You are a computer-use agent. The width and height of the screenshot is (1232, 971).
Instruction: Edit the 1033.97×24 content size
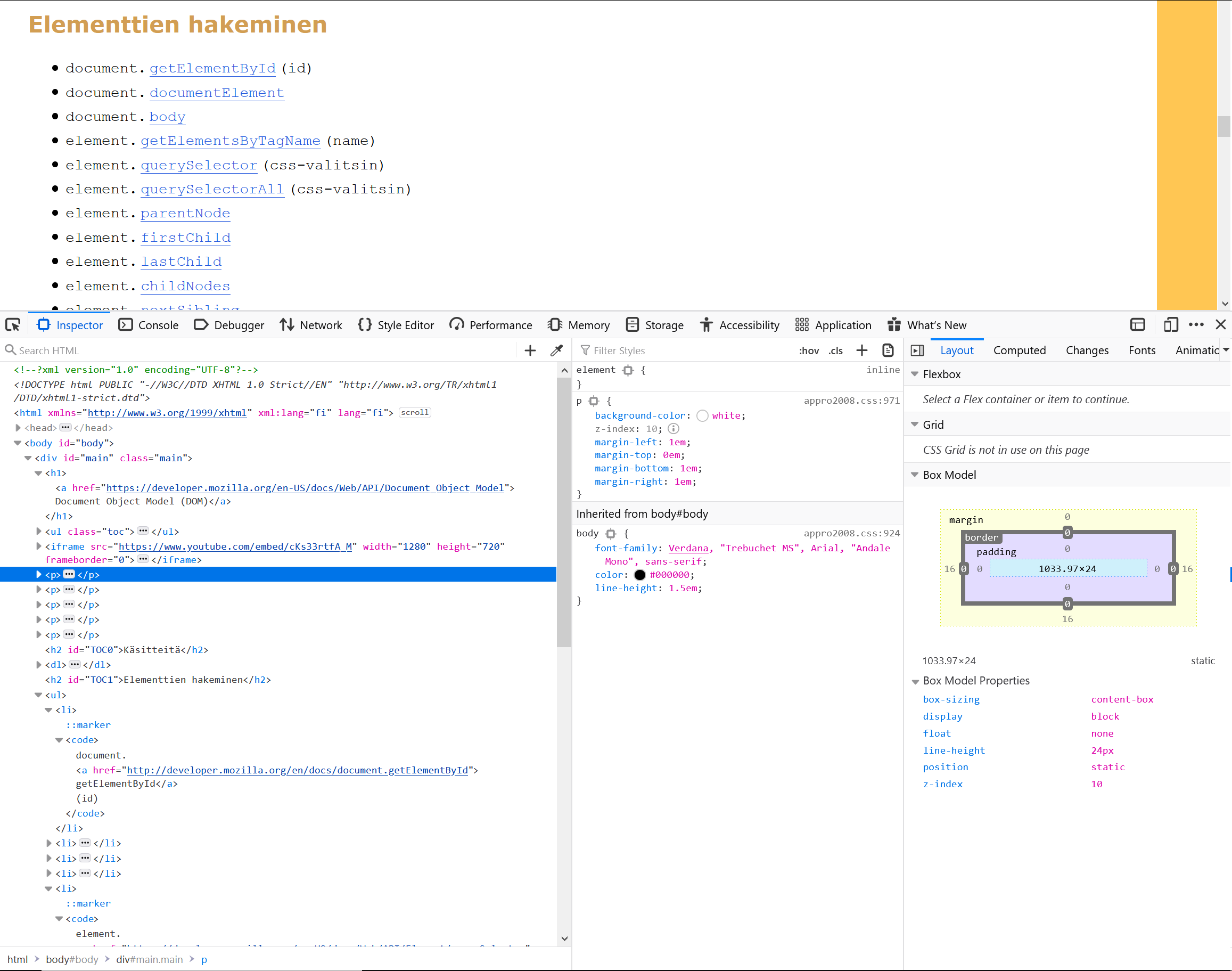tap(1067, 568)
